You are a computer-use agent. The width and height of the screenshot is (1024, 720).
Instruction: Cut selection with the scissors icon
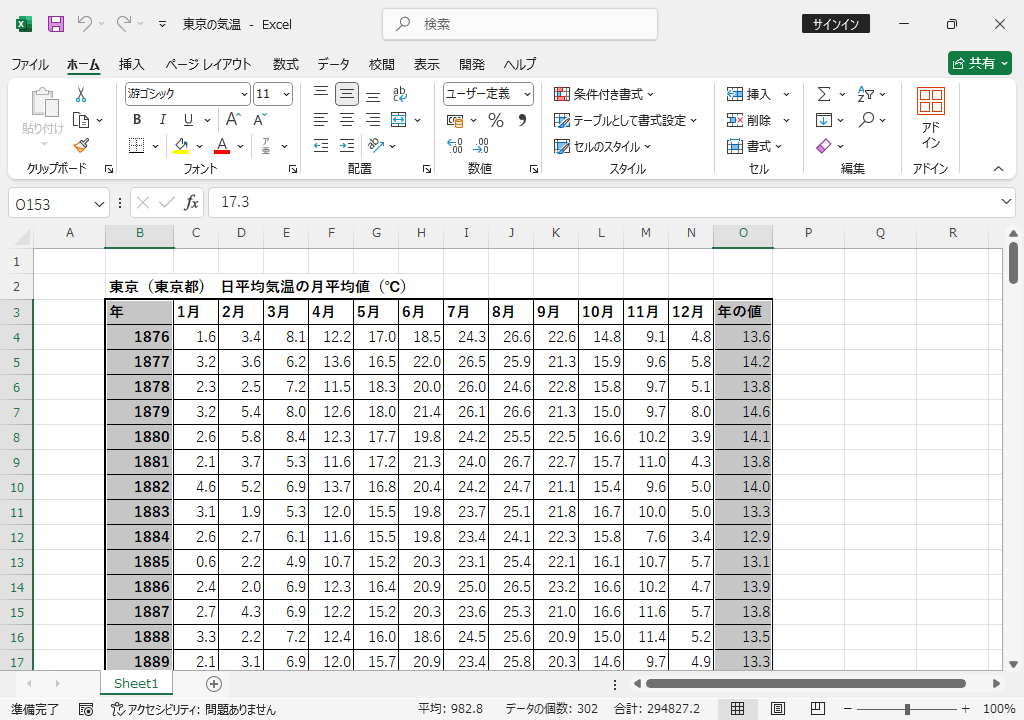coord(81,95)
